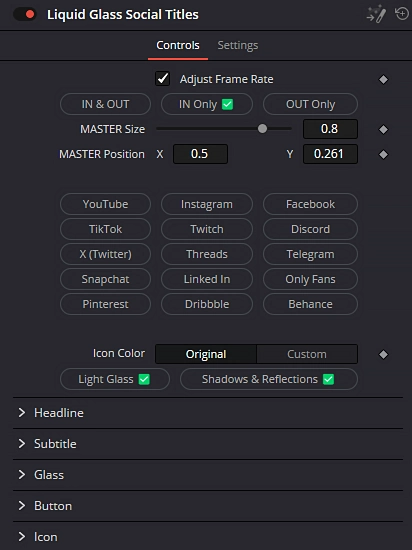Open the magic wand options icon in header
412x550 pixels.
point(376,15)
